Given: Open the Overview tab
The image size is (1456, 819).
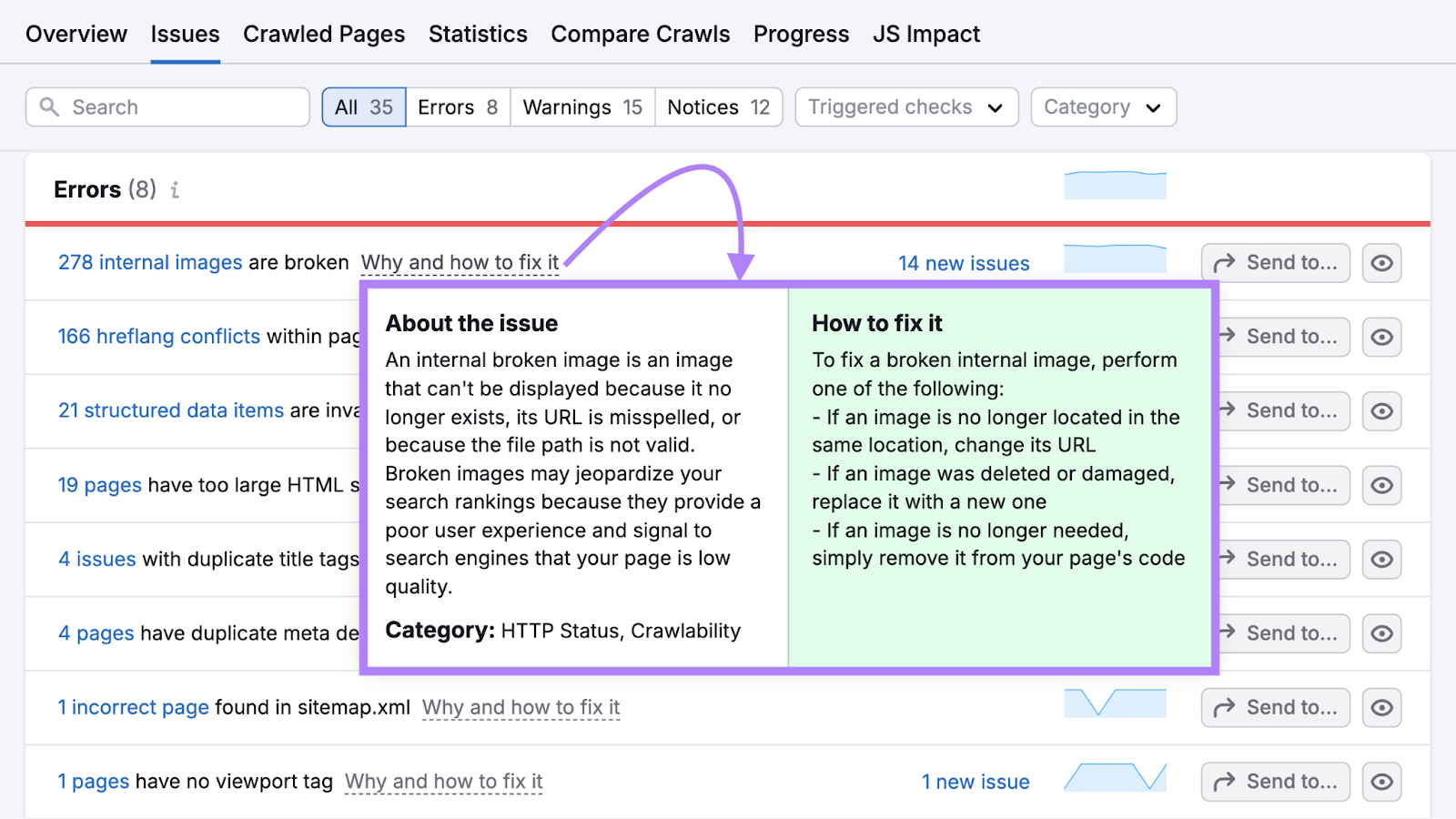Looking at the screenshot, I should tap(76, 35).
